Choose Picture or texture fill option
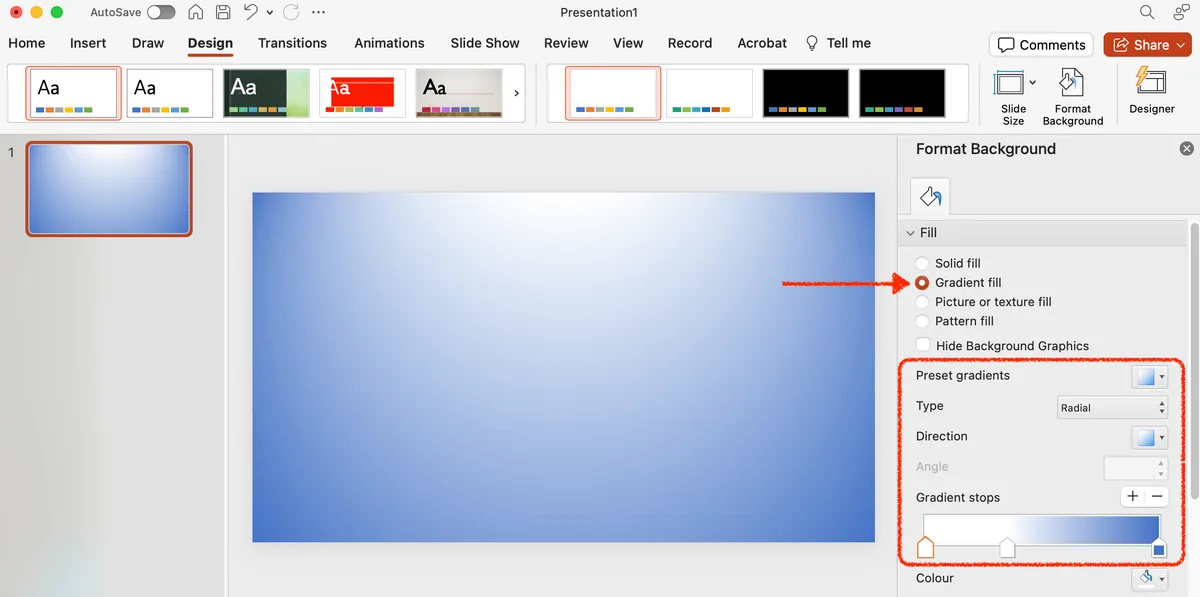Image resolution: width=1200 pixels, height=597 pixels. coord(922,302)
